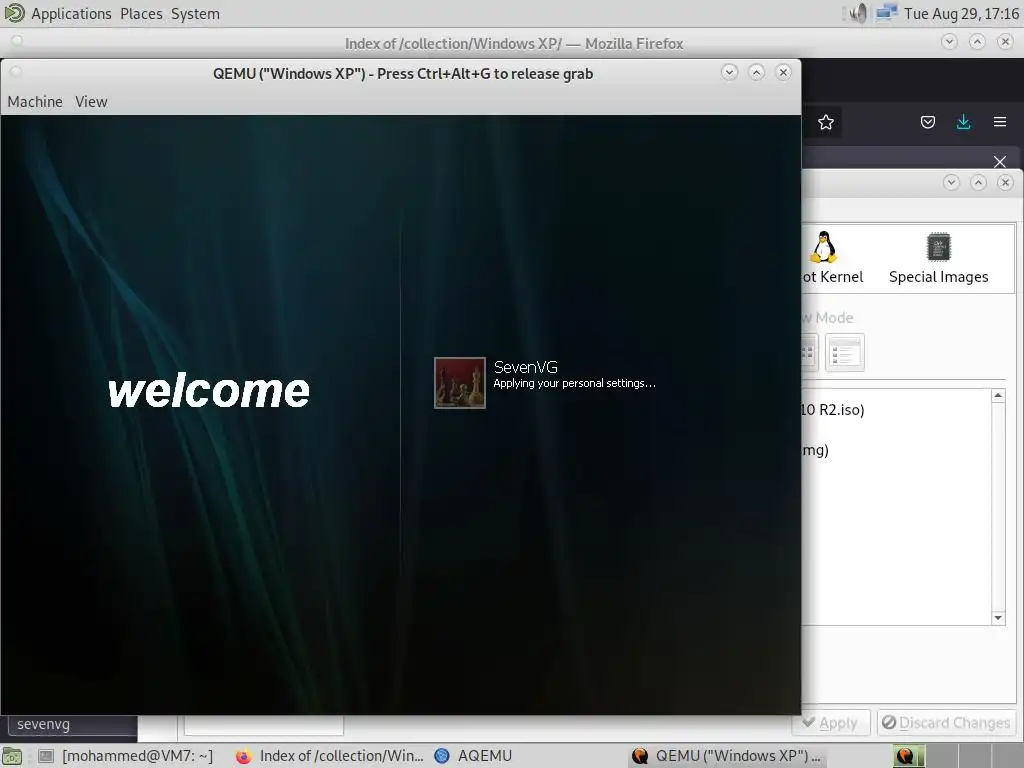The width and height of the screenshot is (1024, 768).
Task: Open Pocket save icon in Firefox toolbar
Action: [927, 122]
